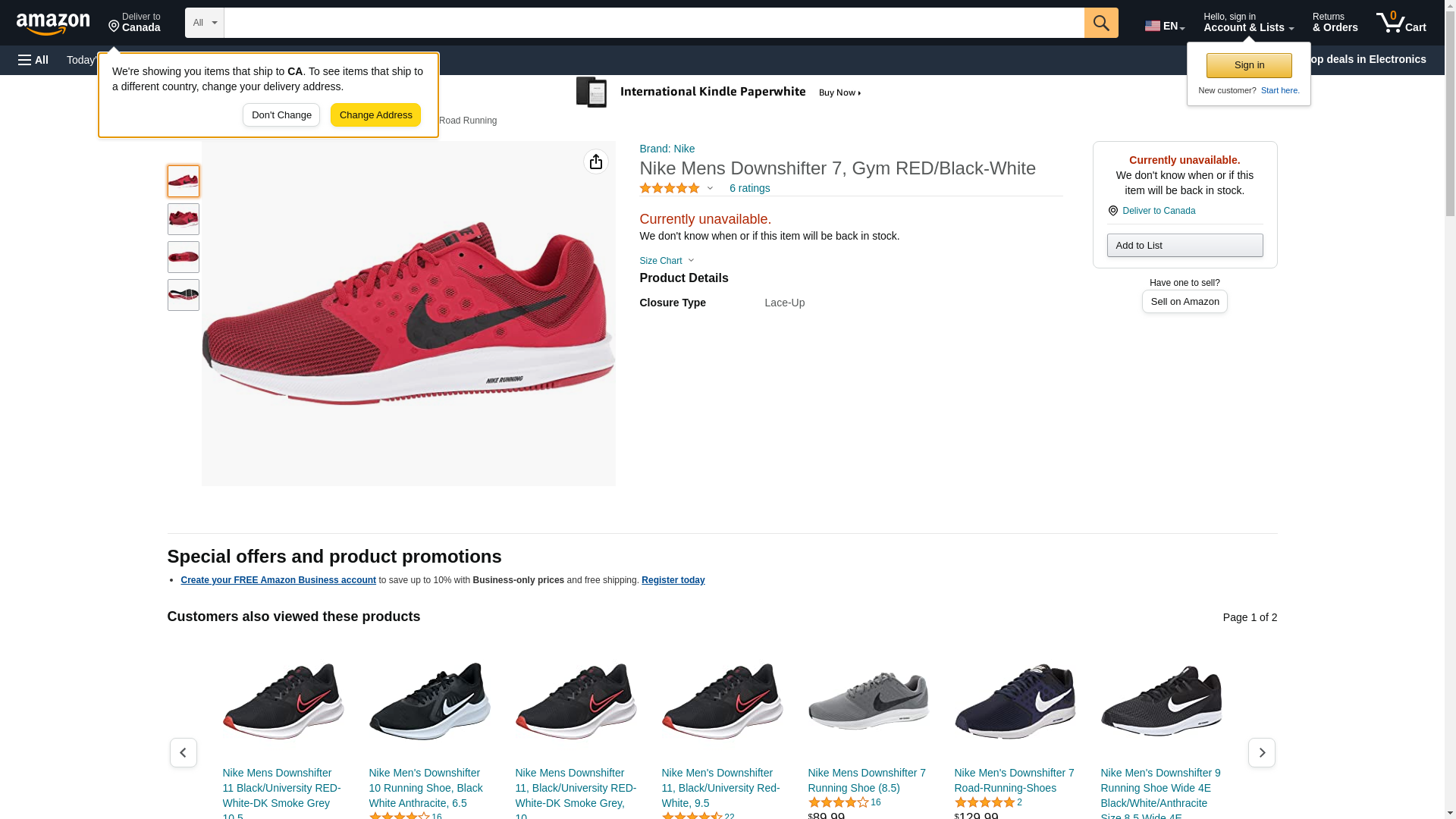Expand the Size Chart
1456x819 pixels.
[x=667, y=261]
